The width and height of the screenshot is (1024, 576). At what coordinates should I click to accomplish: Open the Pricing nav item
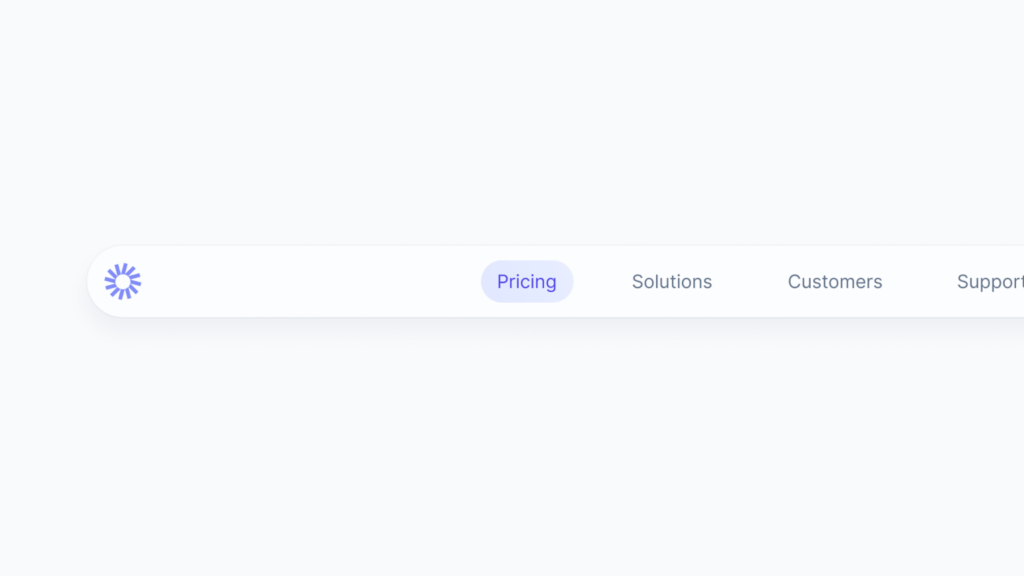click(x=527, y=281)
